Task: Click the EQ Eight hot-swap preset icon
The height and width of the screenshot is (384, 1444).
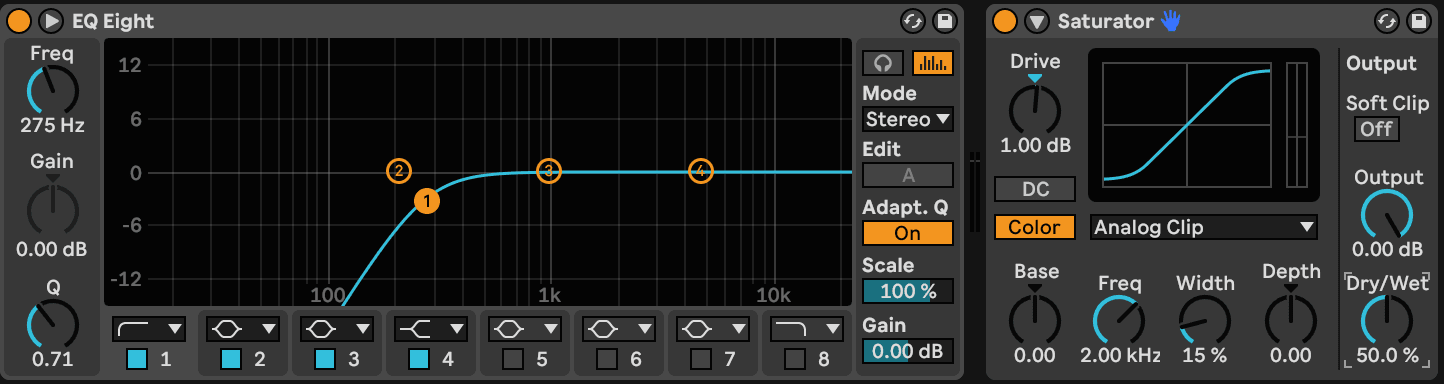Action: [x=912, y=20]
